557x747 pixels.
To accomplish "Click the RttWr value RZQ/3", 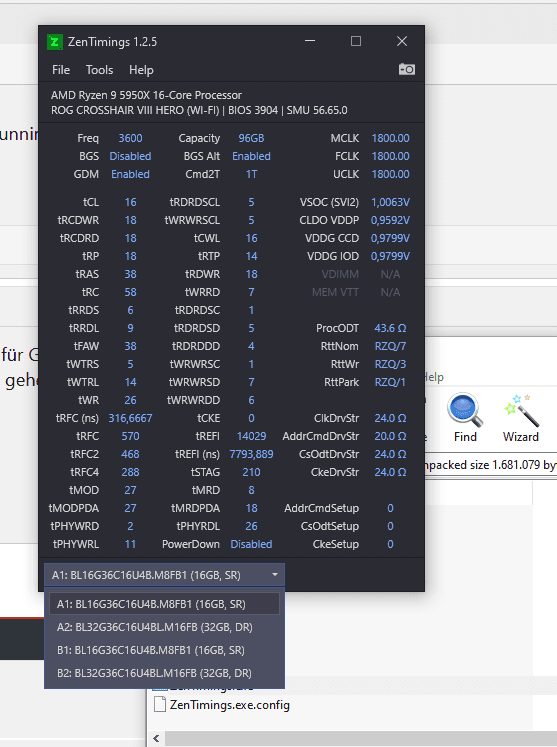I will (x=390, y=364).
